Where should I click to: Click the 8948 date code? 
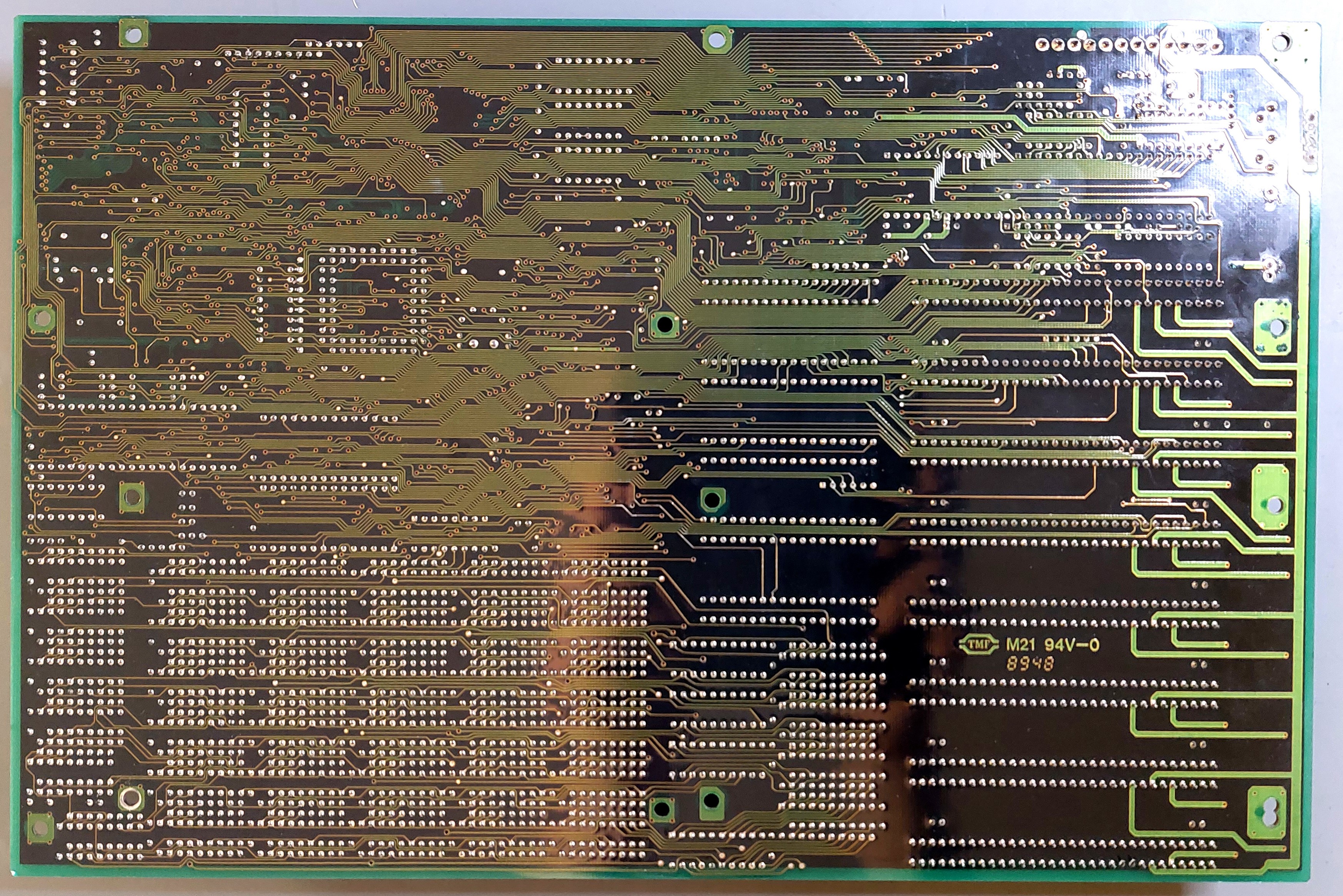[x=1030, y=663]
